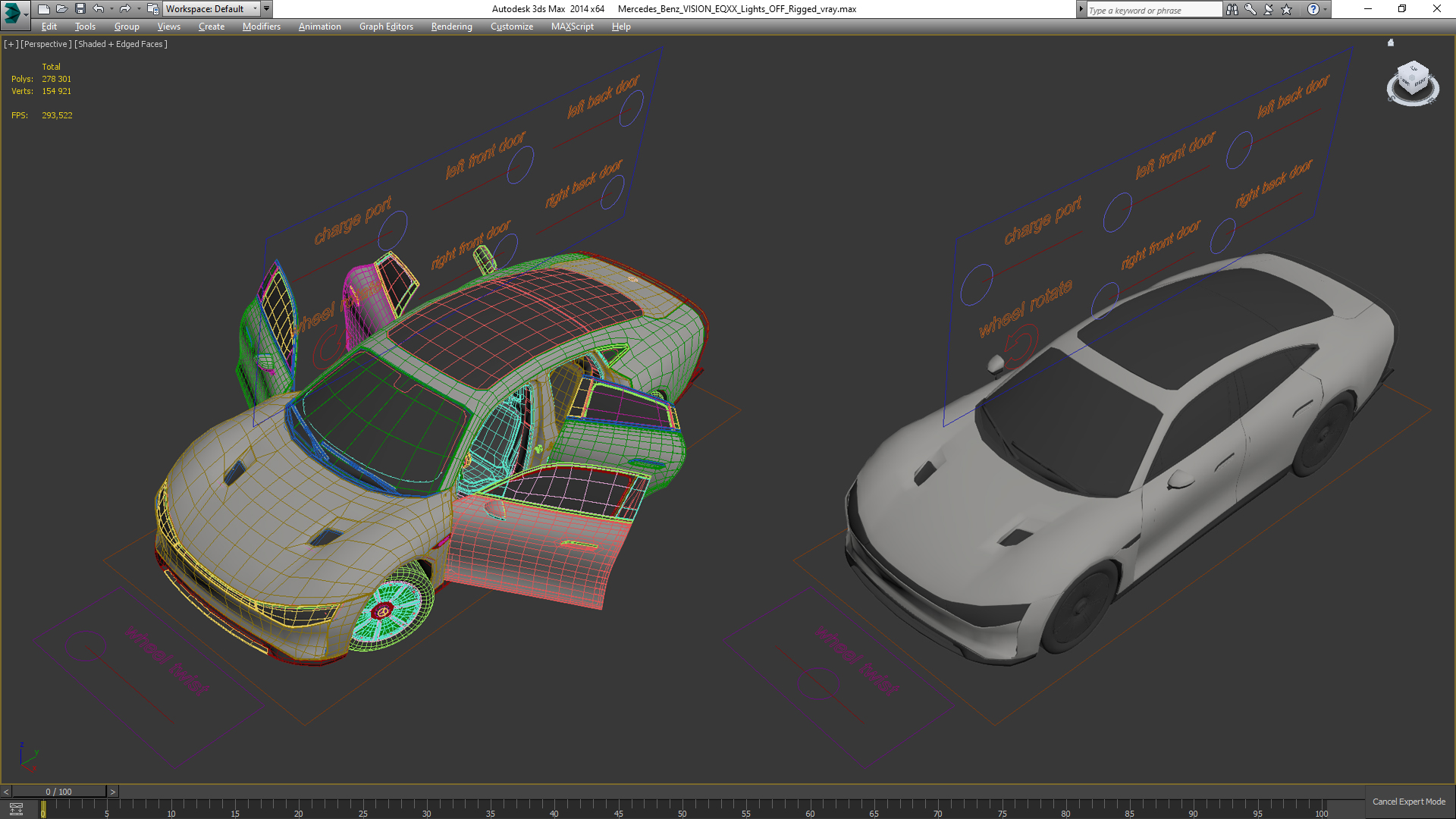
Task: Open the mini curve editor icon
Action: point(16,809)
